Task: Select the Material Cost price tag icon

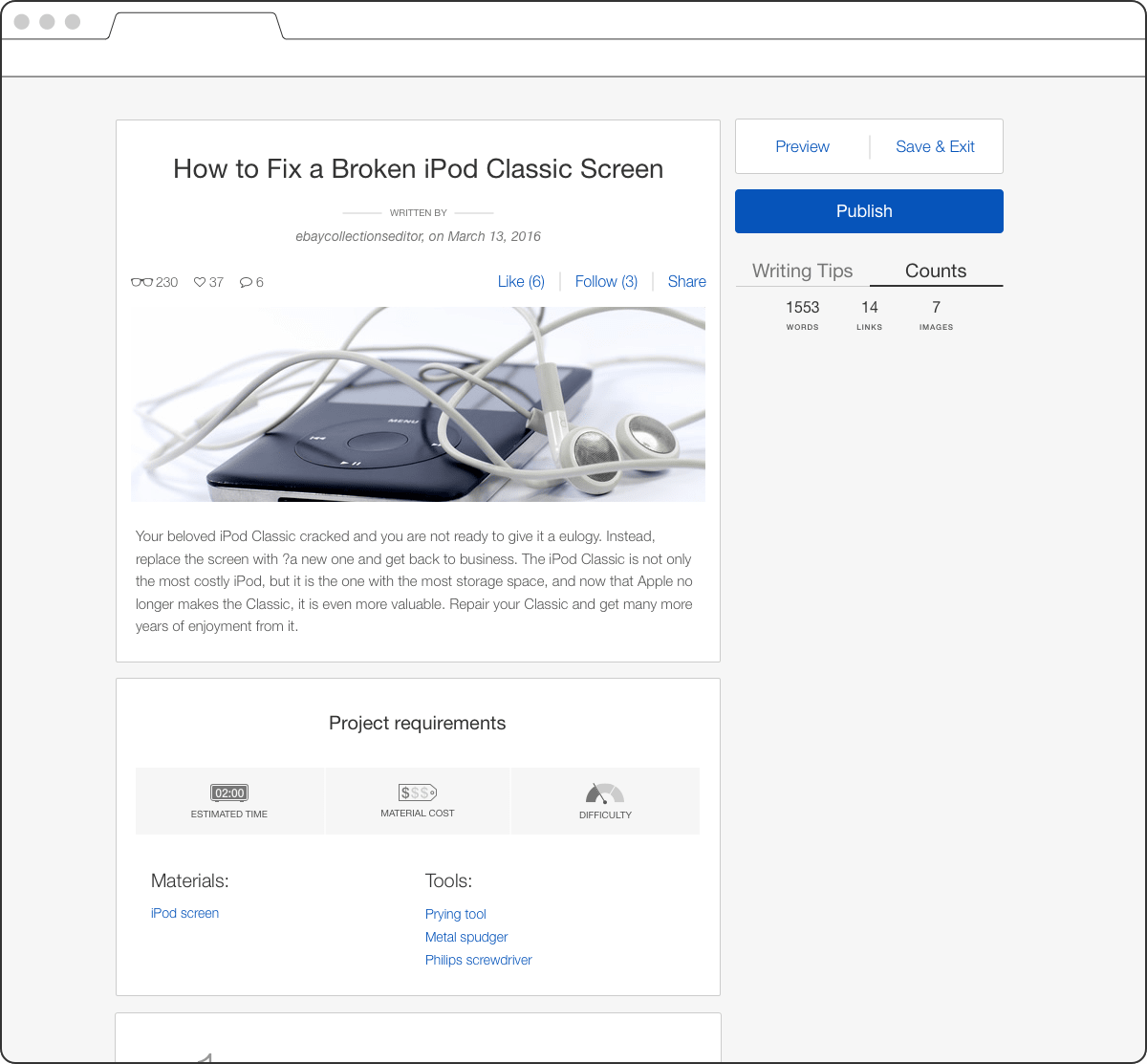Action: tap(418, 793)
